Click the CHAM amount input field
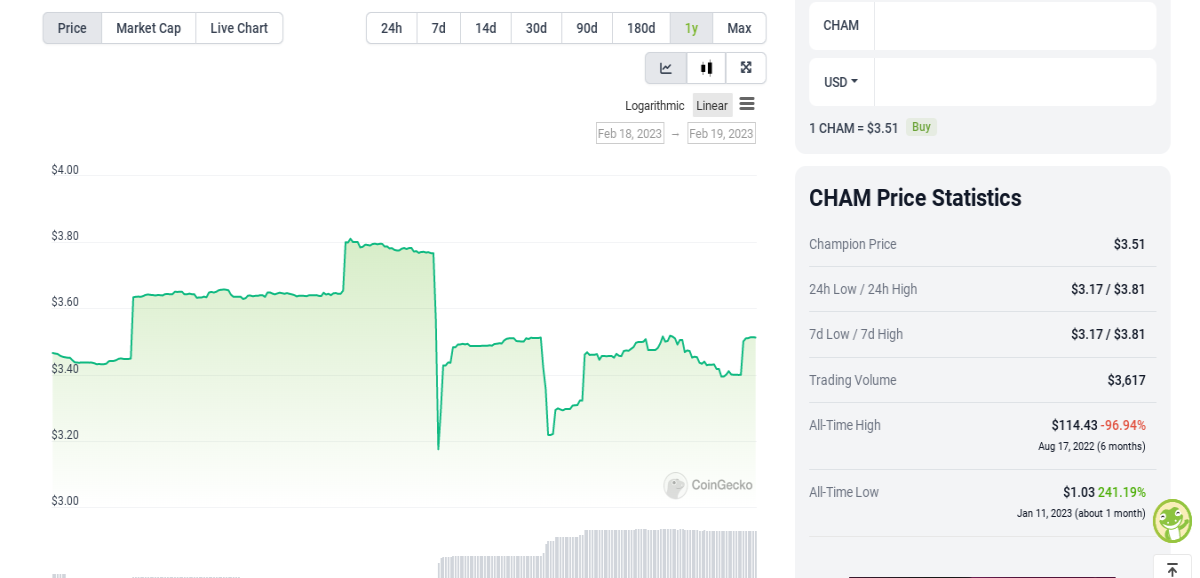 (x=1015, y=26)
